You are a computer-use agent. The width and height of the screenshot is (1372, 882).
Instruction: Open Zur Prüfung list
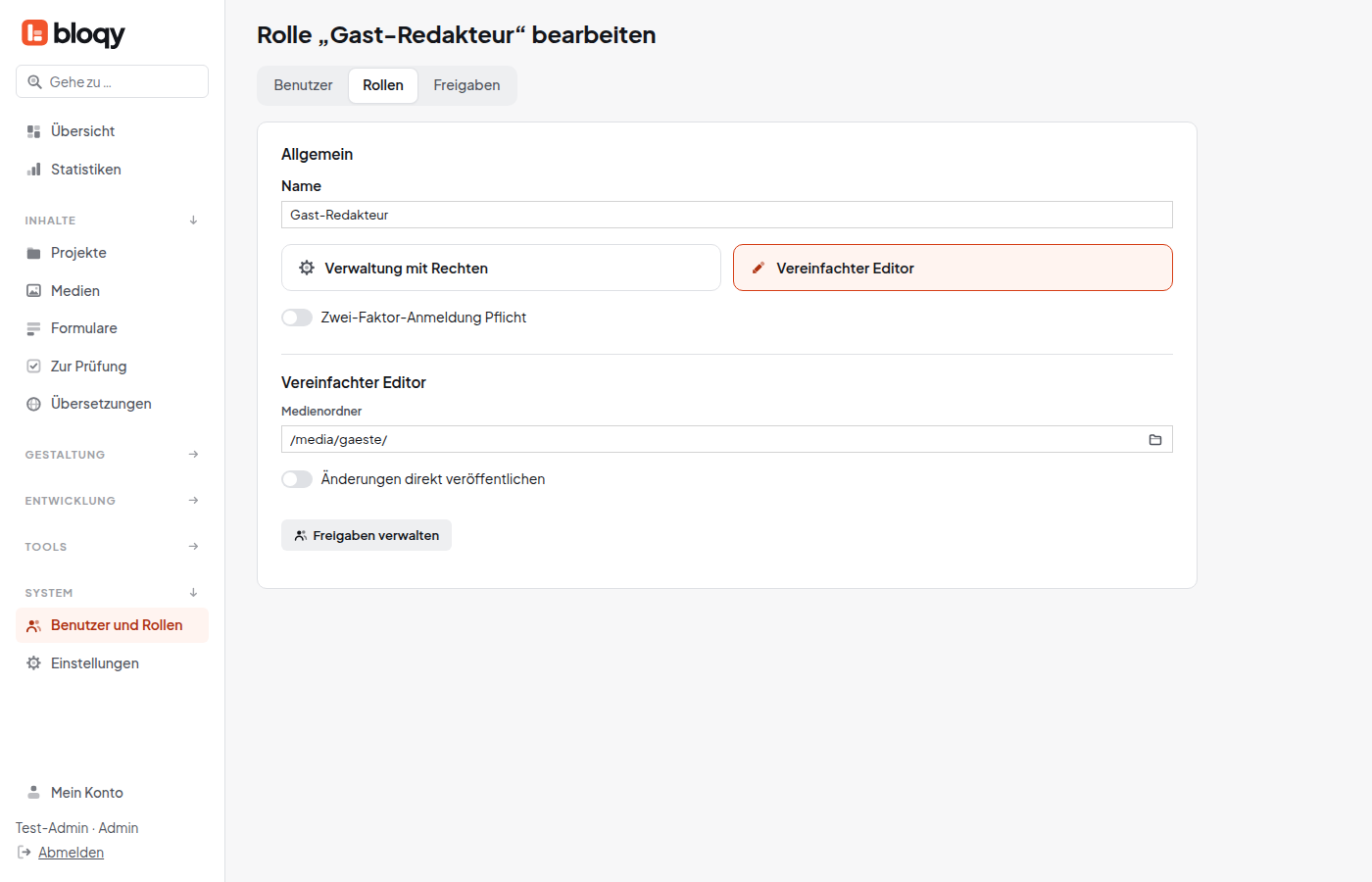tap(112, 367)
